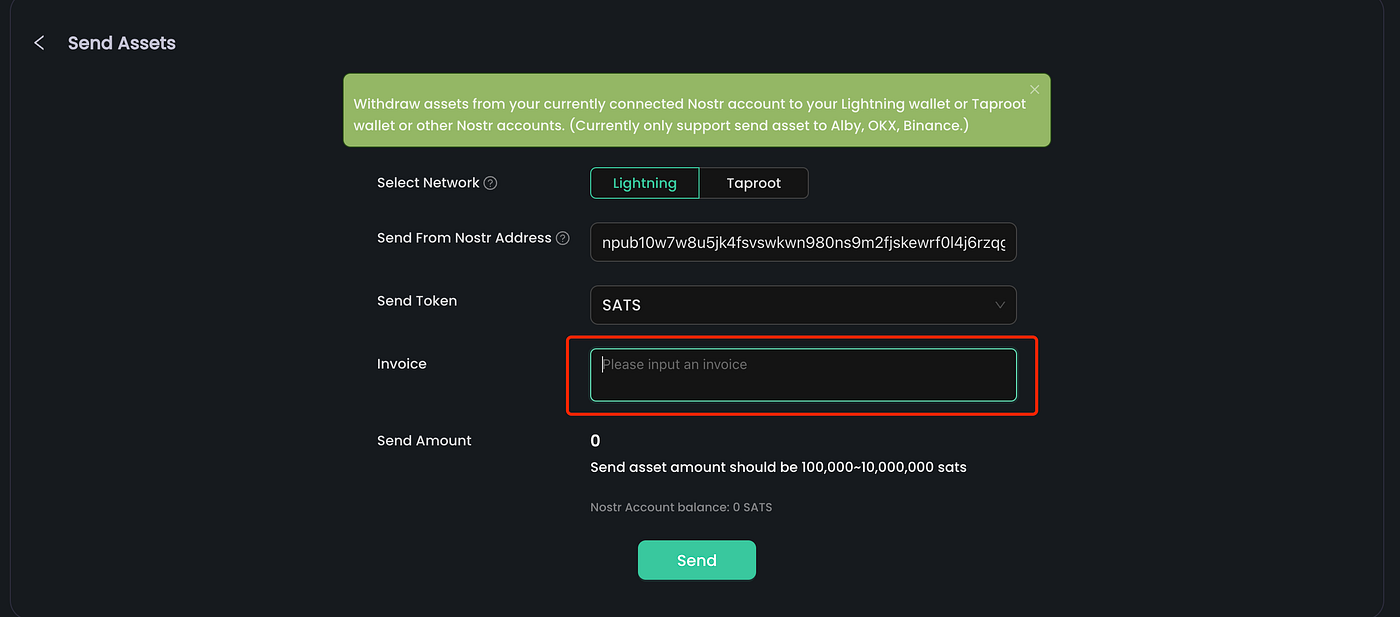Click the Nostr address field starting with npub10w7
Viewport: 1400px width, 617px height.
tap(803, 242)
